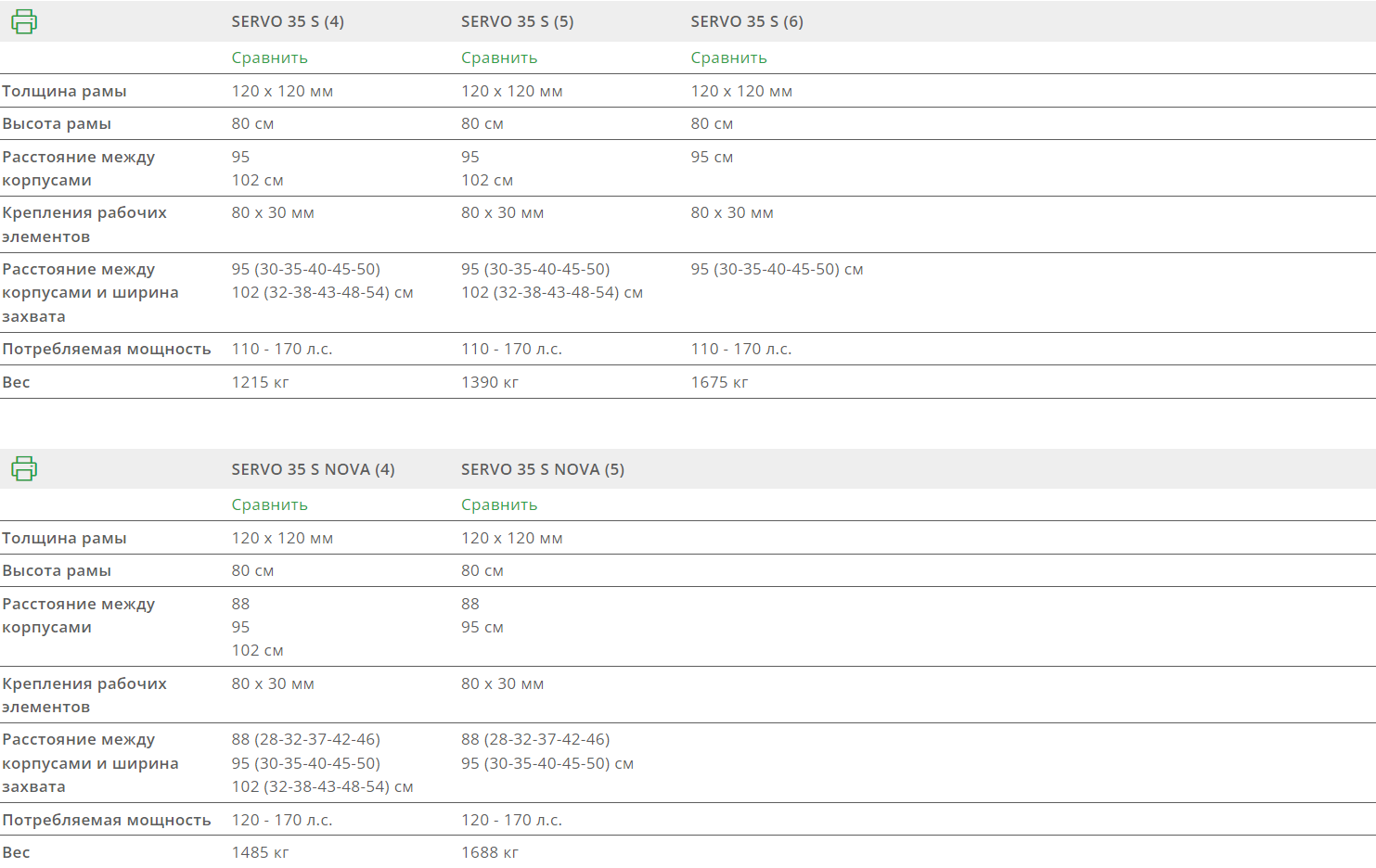This screenshot has height=868, width=1376.
Task: Click the print icon for SERVO 35 S table
Action: (24, 21)
